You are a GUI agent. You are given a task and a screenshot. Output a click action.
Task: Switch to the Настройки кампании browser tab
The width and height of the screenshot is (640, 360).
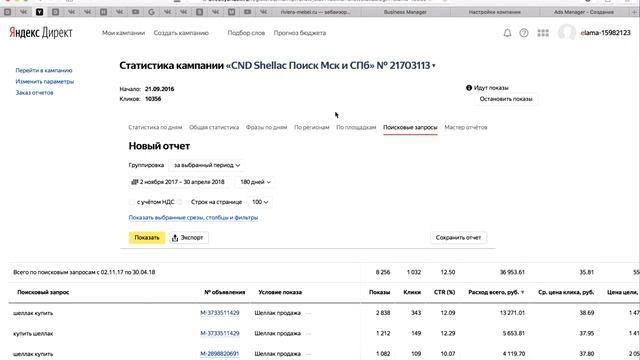(494, 12)
